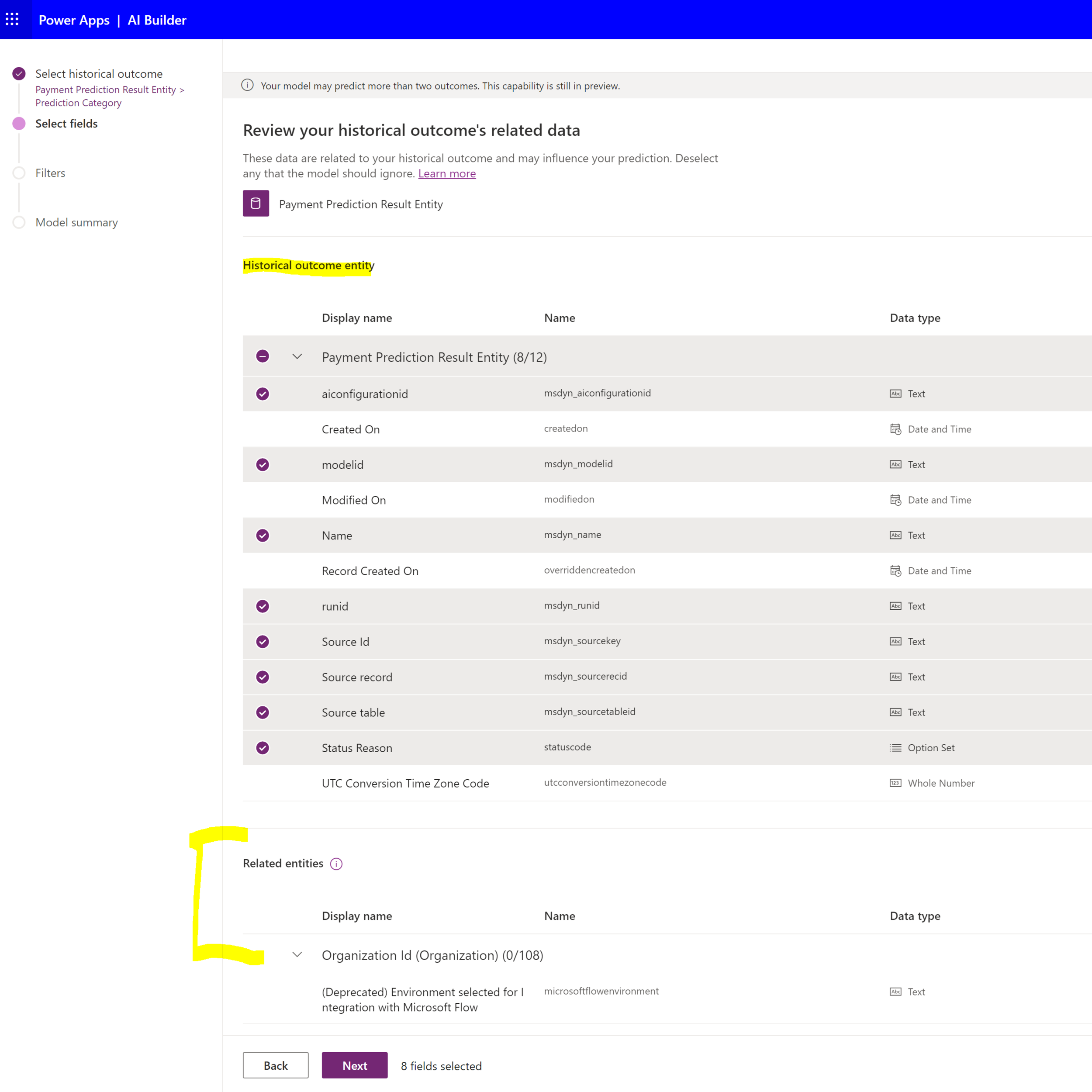Click the Back button
1092x1092 pixels.
[276, 1065]
